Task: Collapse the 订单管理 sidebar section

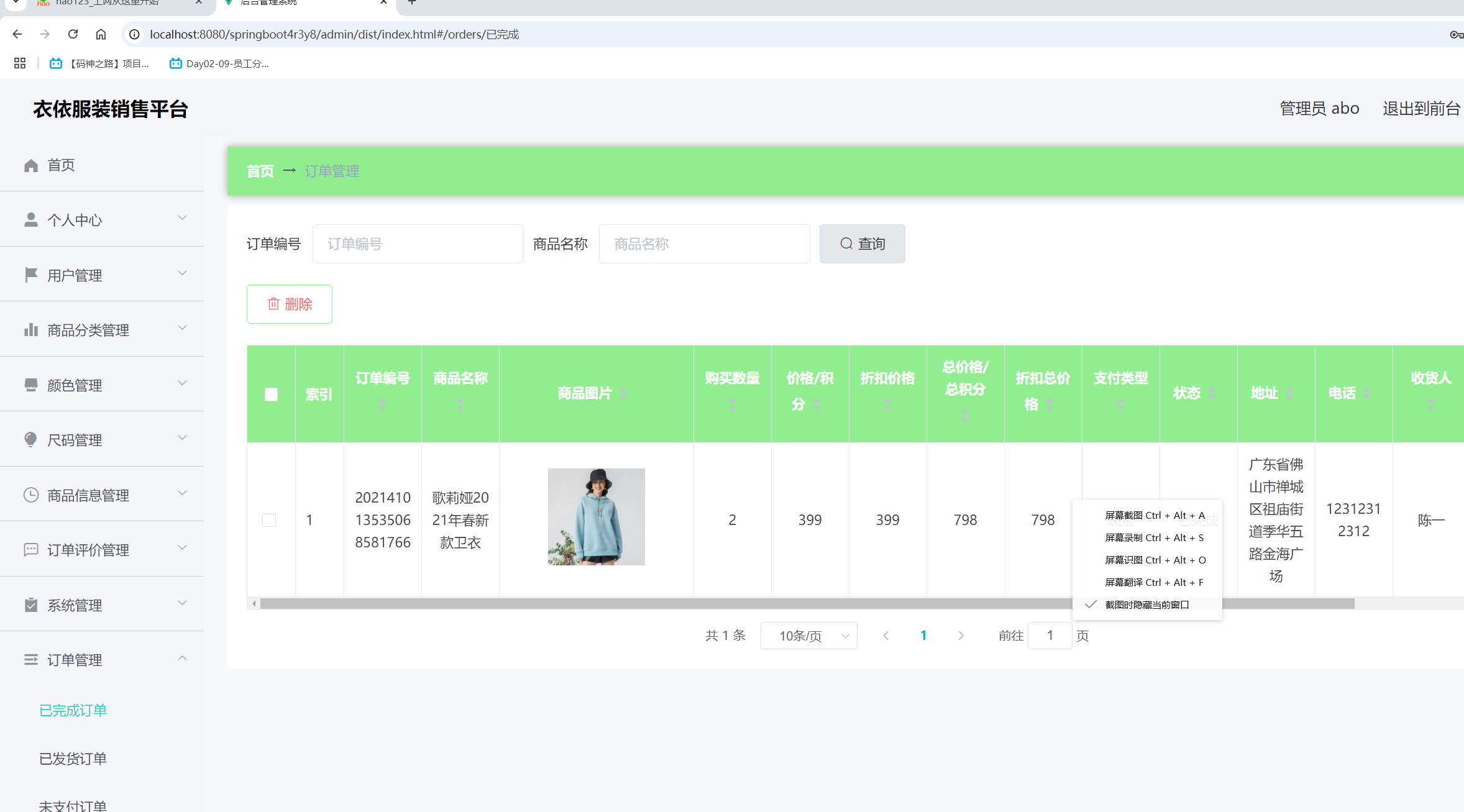Action: [103, 660]
